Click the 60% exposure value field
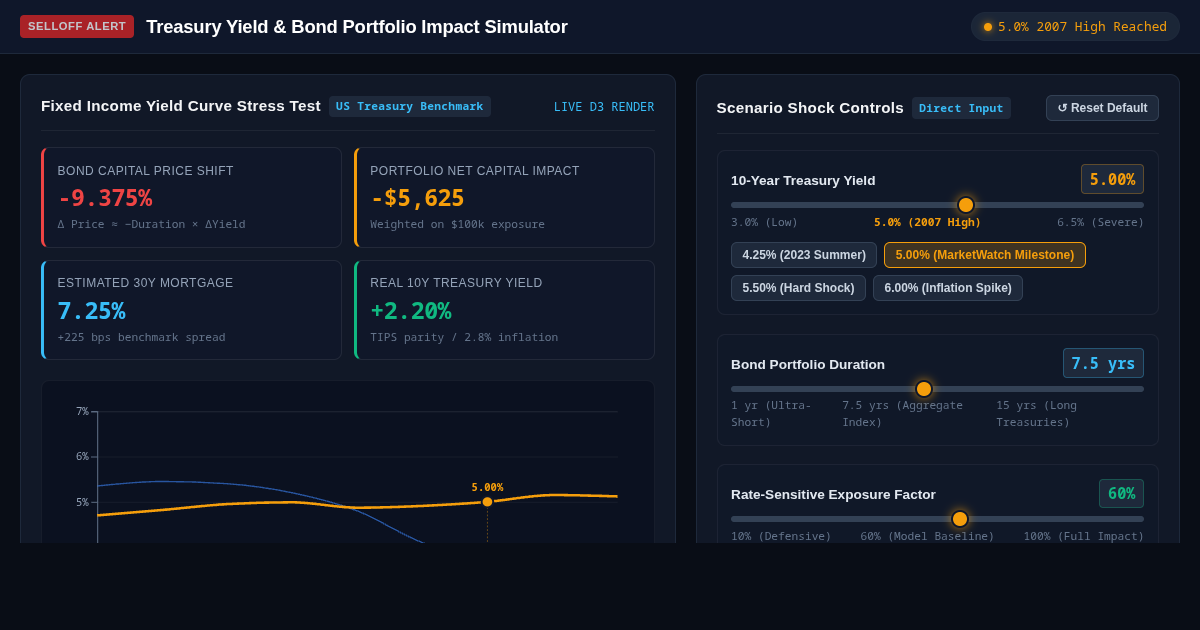1200x630 pixels. pyautogui.click(x=1121, y=493)
